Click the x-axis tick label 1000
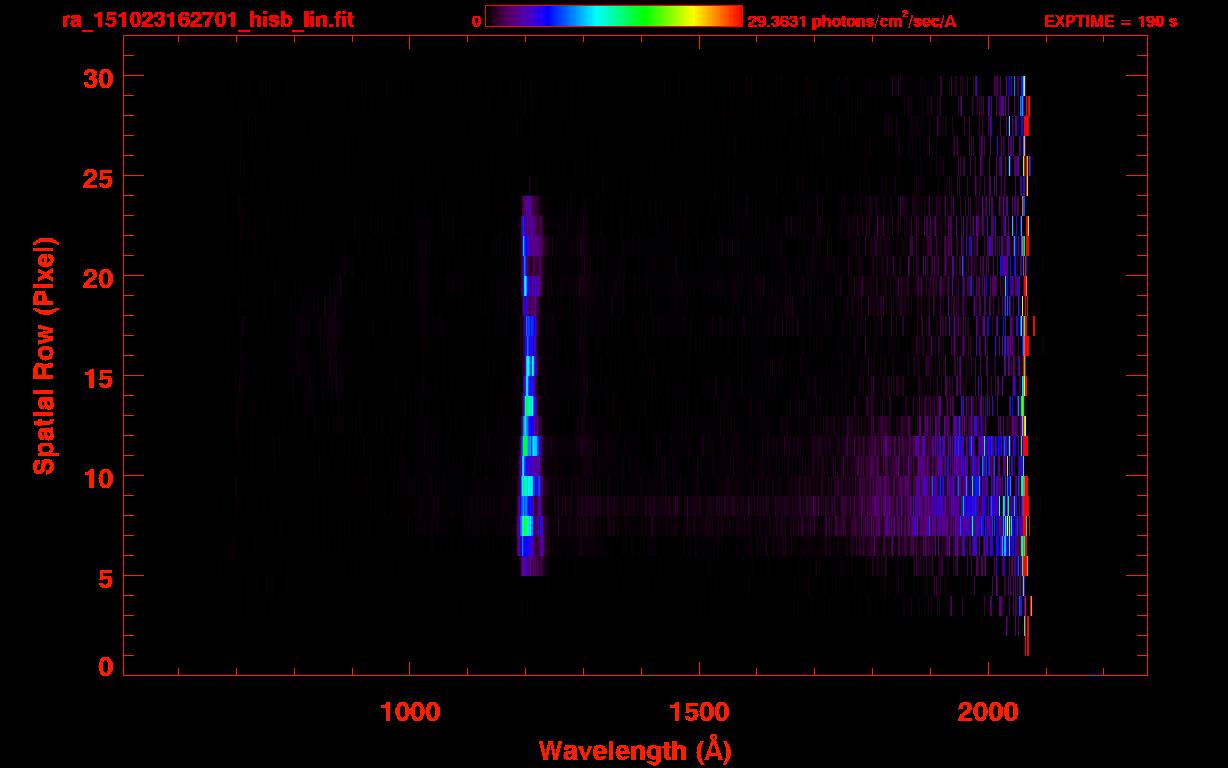The image size is (1228, 768). click(x=410, y=712)
